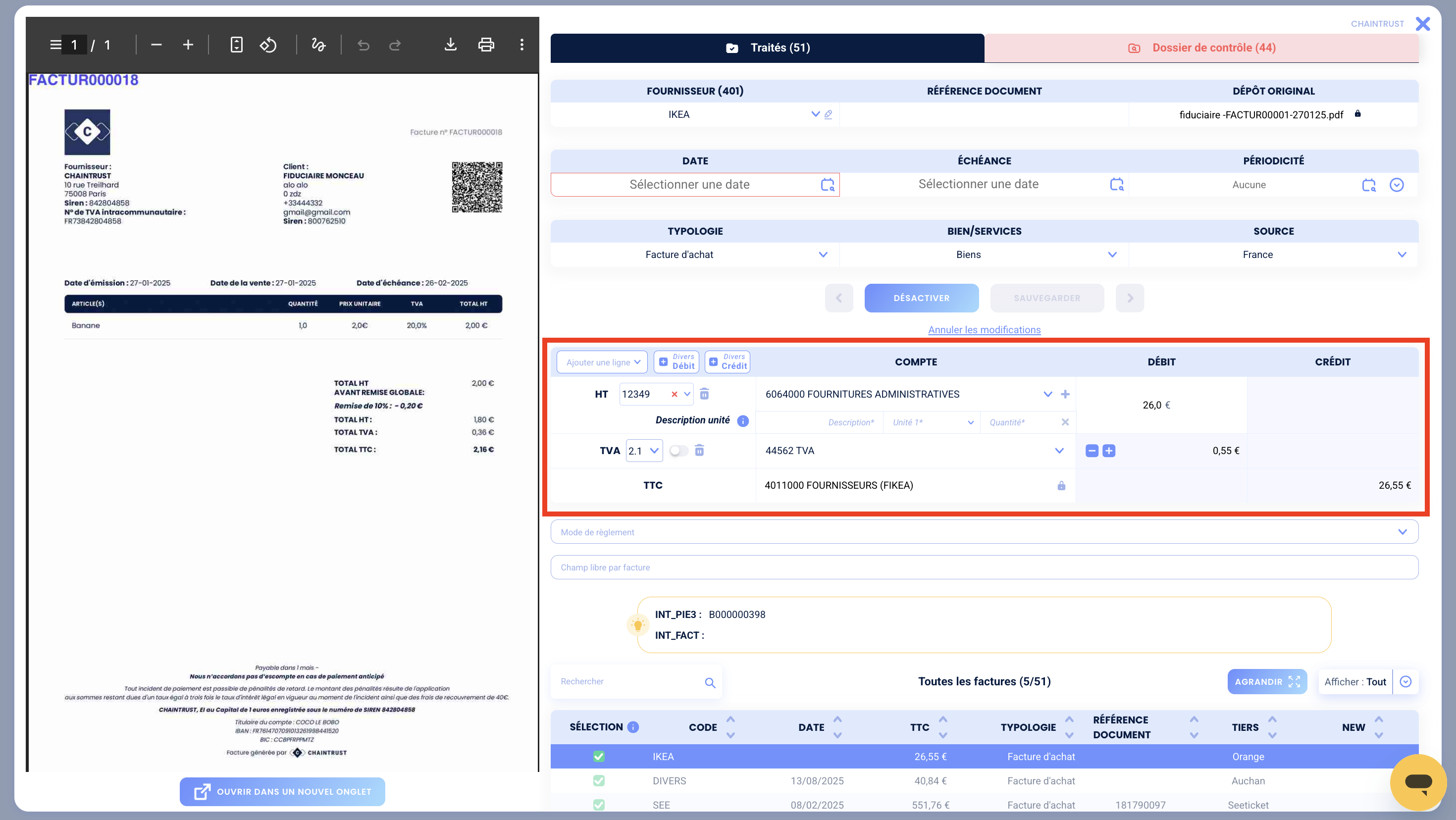Open the chat support bubble
Image resolution: width=1456 pixels, height=820 pixels.
(1417, 782)
